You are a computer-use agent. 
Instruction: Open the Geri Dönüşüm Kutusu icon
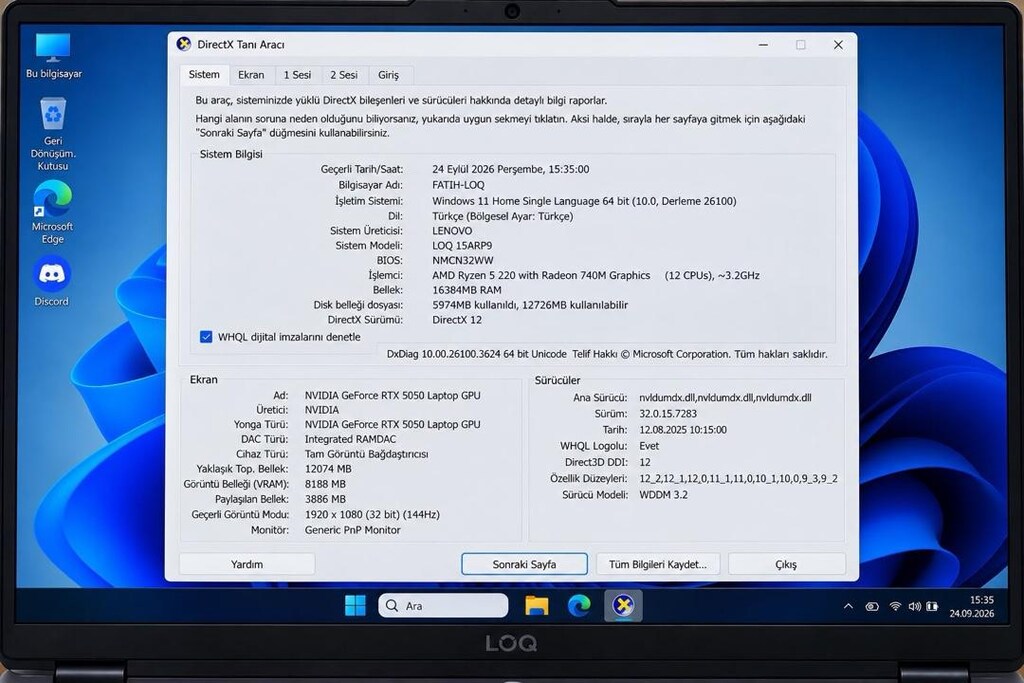[53, 135]
